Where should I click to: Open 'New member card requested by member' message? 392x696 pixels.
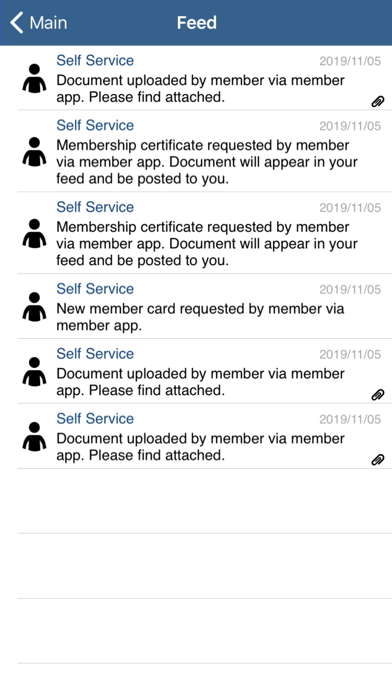[200, 317]
